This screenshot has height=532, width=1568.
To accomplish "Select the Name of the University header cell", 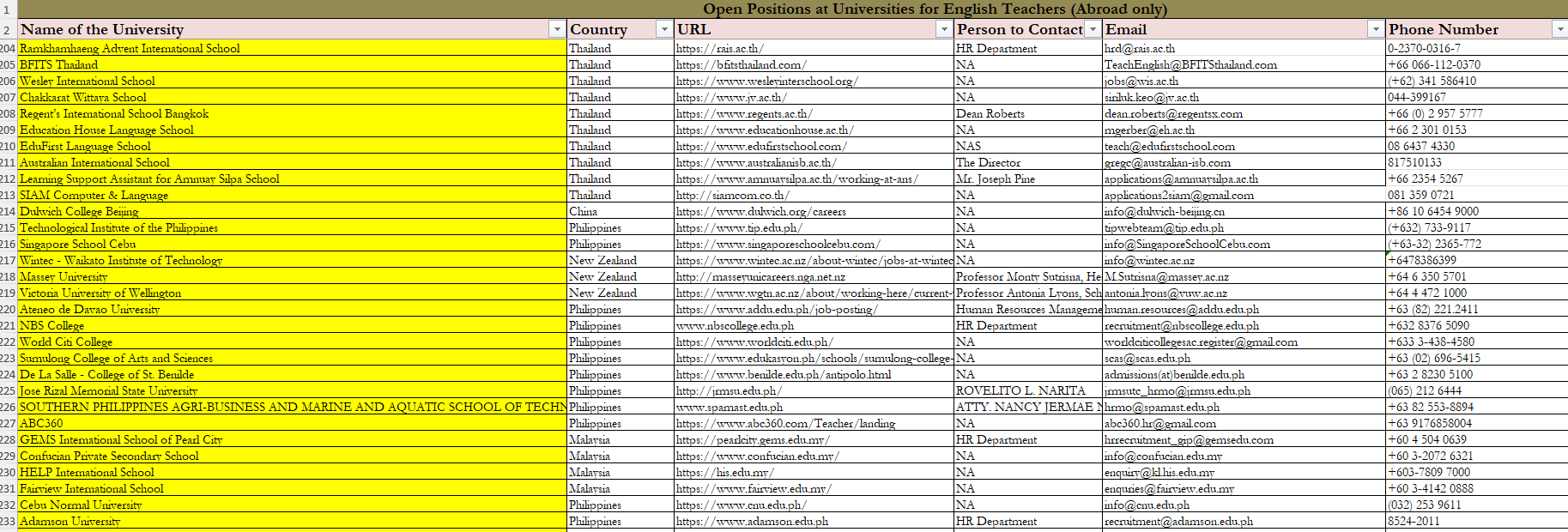I will [x=292, y=29].
